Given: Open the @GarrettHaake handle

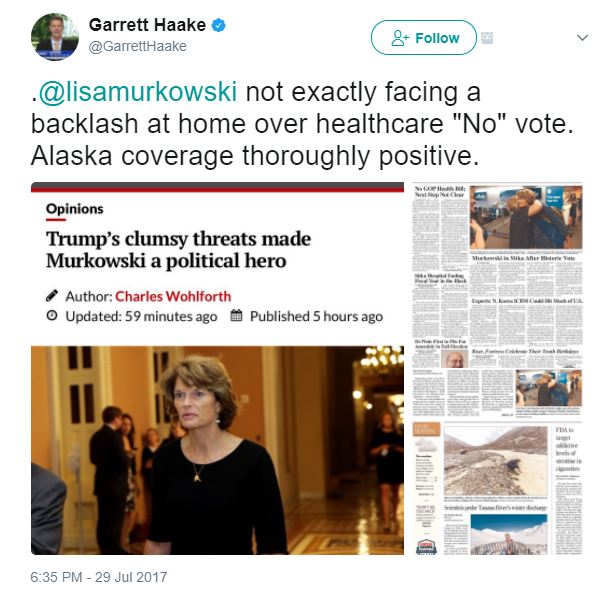Looking at the screenshot, I should pos(138,46).
